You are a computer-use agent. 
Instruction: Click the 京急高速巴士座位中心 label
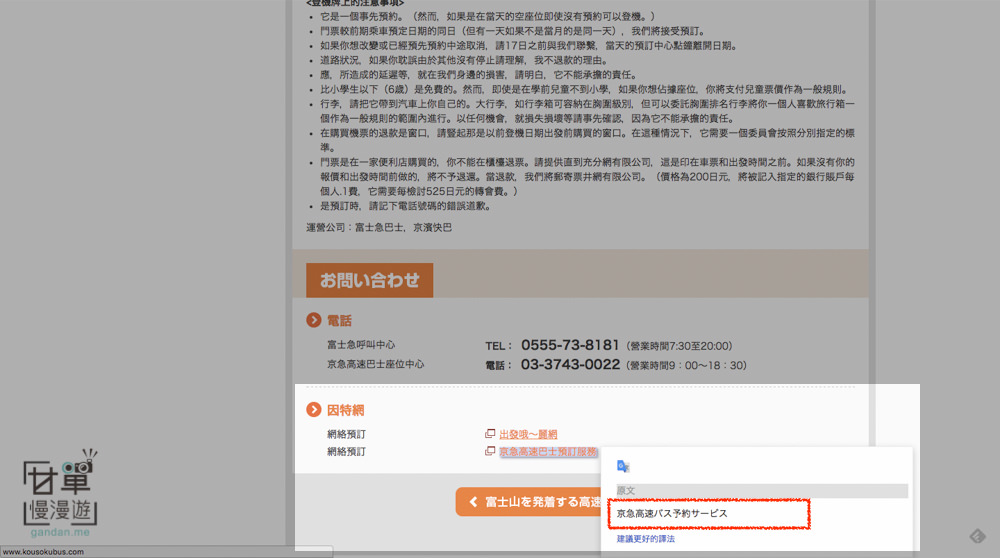click(x=376, y=364)
